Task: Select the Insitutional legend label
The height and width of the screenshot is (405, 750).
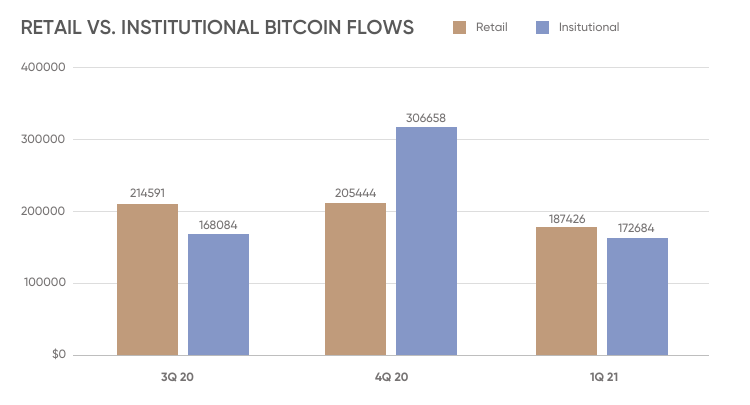Action: (589, 27)
